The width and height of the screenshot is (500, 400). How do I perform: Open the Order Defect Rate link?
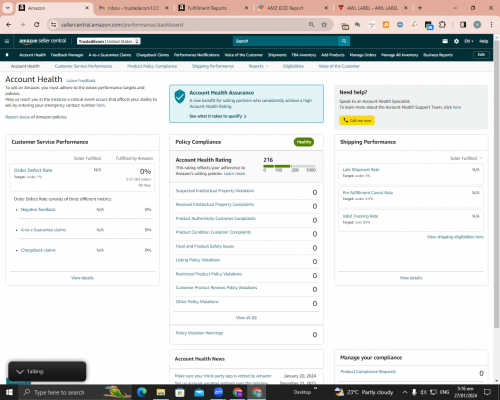pos(33,170)
